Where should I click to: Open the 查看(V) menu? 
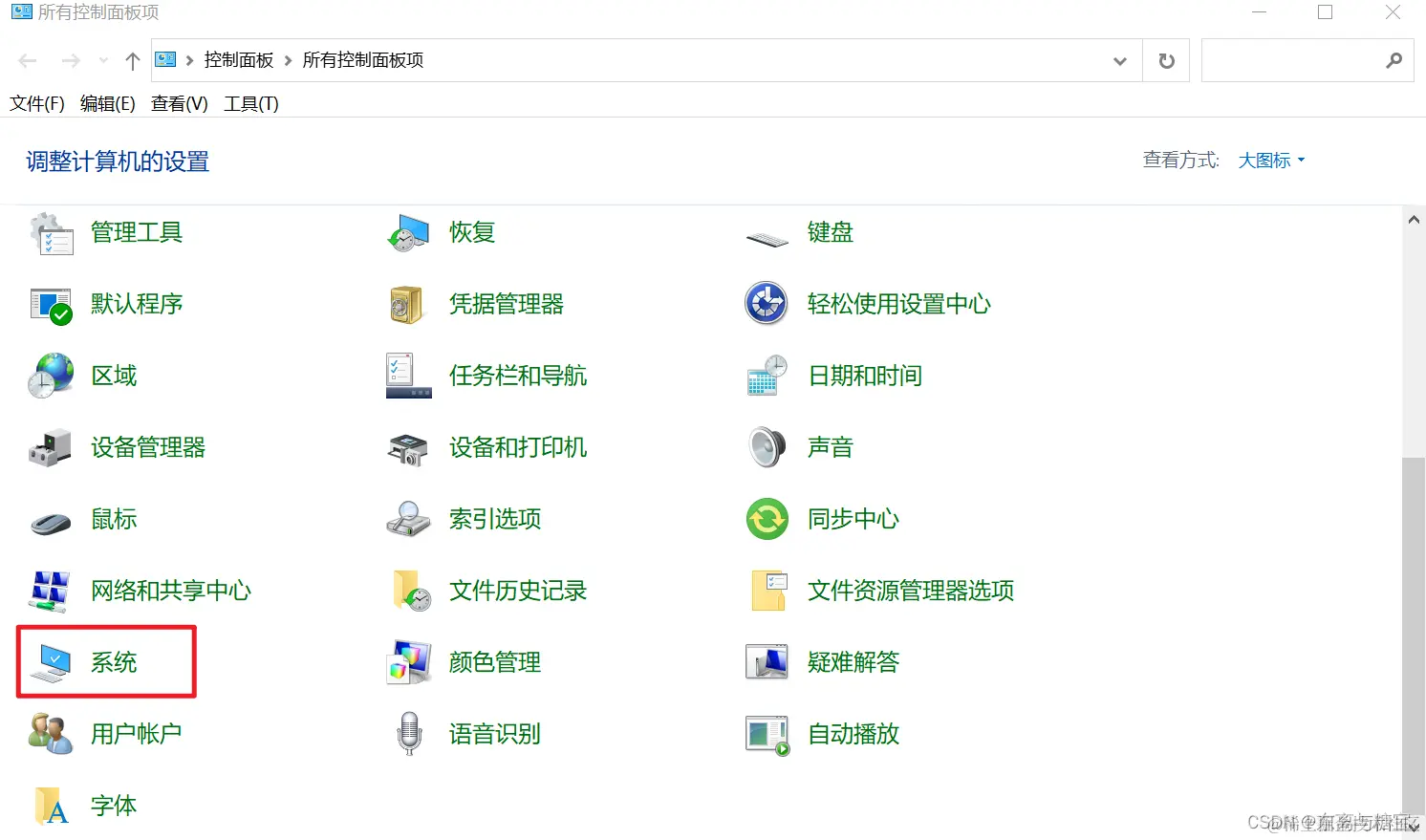(178, 103)
